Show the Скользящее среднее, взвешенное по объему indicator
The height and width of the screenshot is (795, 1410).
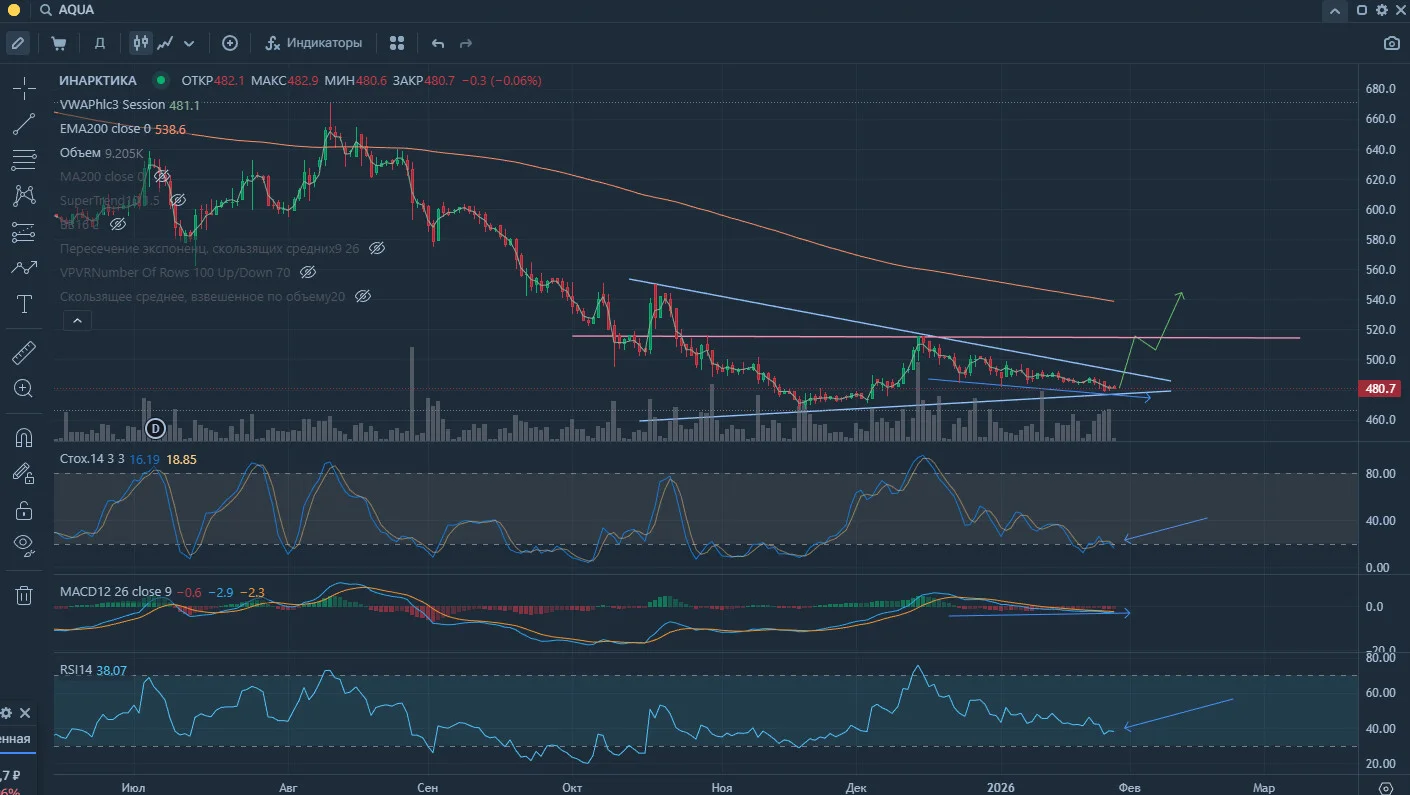pyautogui.click(x=364, y=296)
